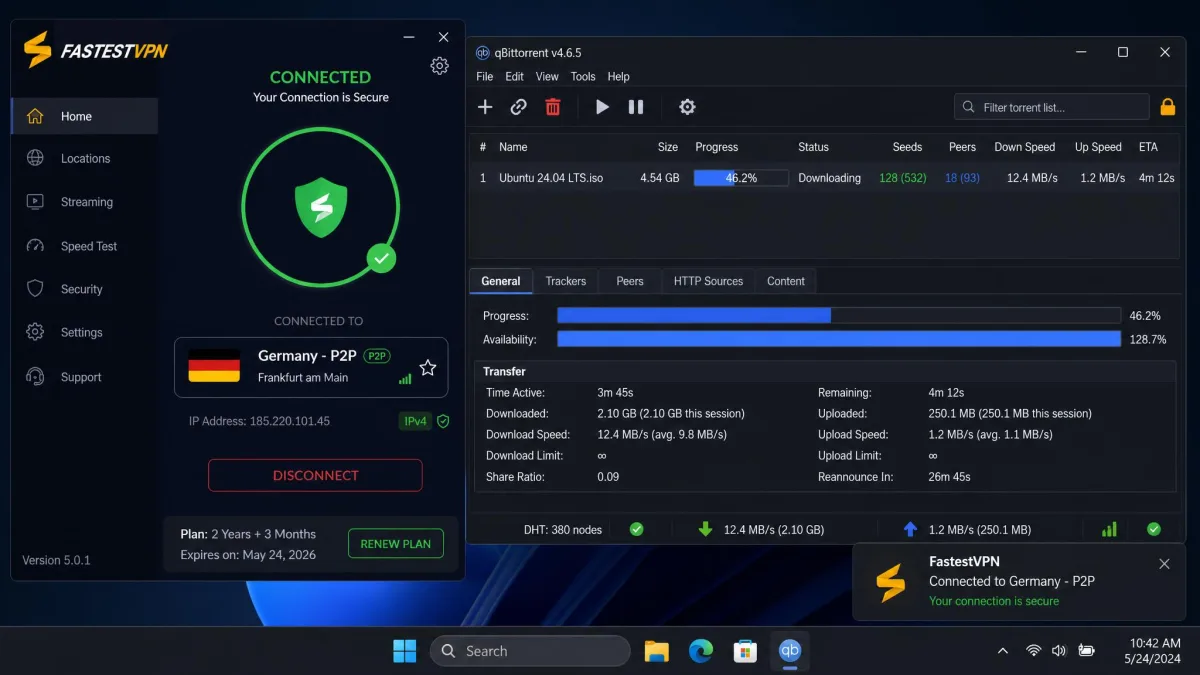Open Speed Test in FastestVPN sidebar
This screenshot has height=675, width=1200.
pos(84,246)
